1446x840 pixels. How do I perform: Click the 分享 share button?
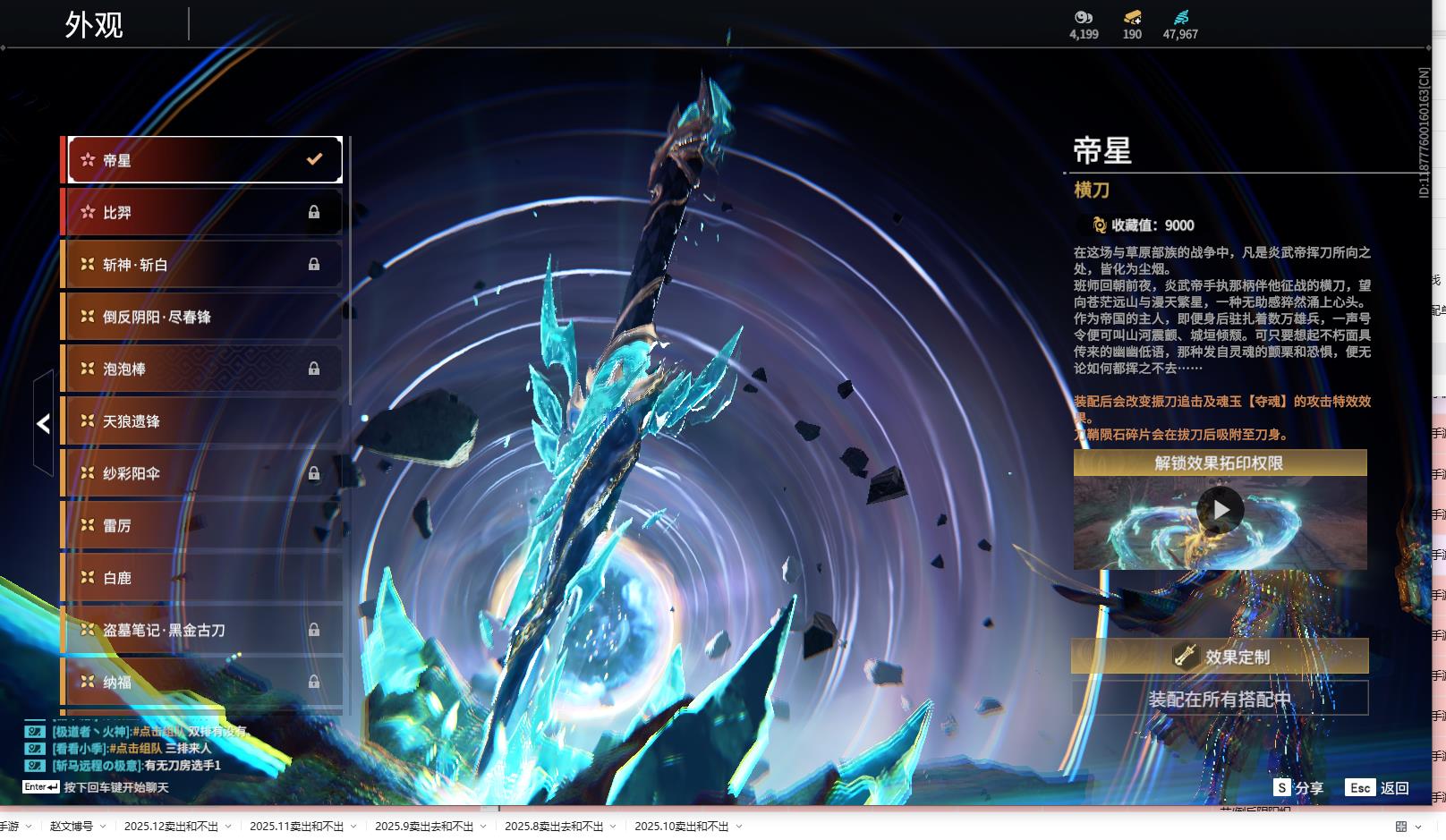(1309, 788)
